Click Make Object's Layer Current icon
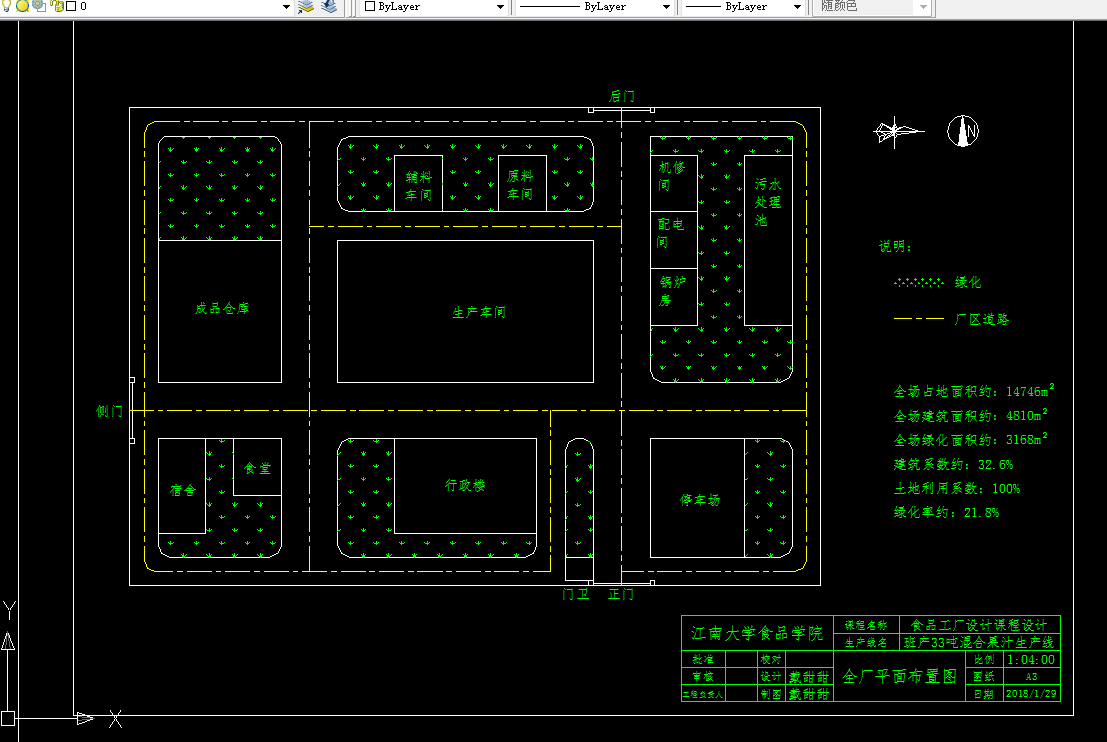 [306, 6]
